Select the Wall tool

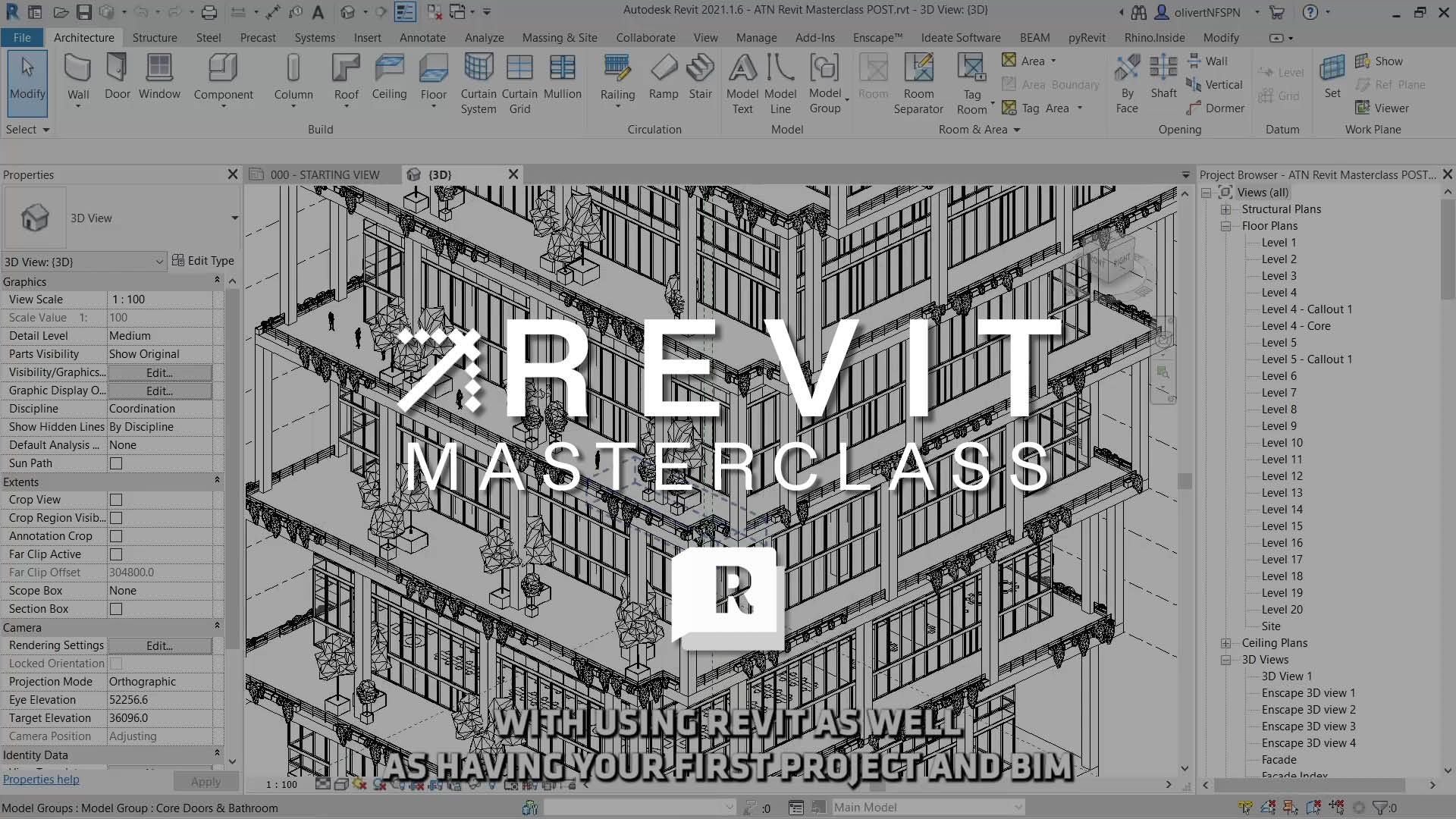point(78,80)
